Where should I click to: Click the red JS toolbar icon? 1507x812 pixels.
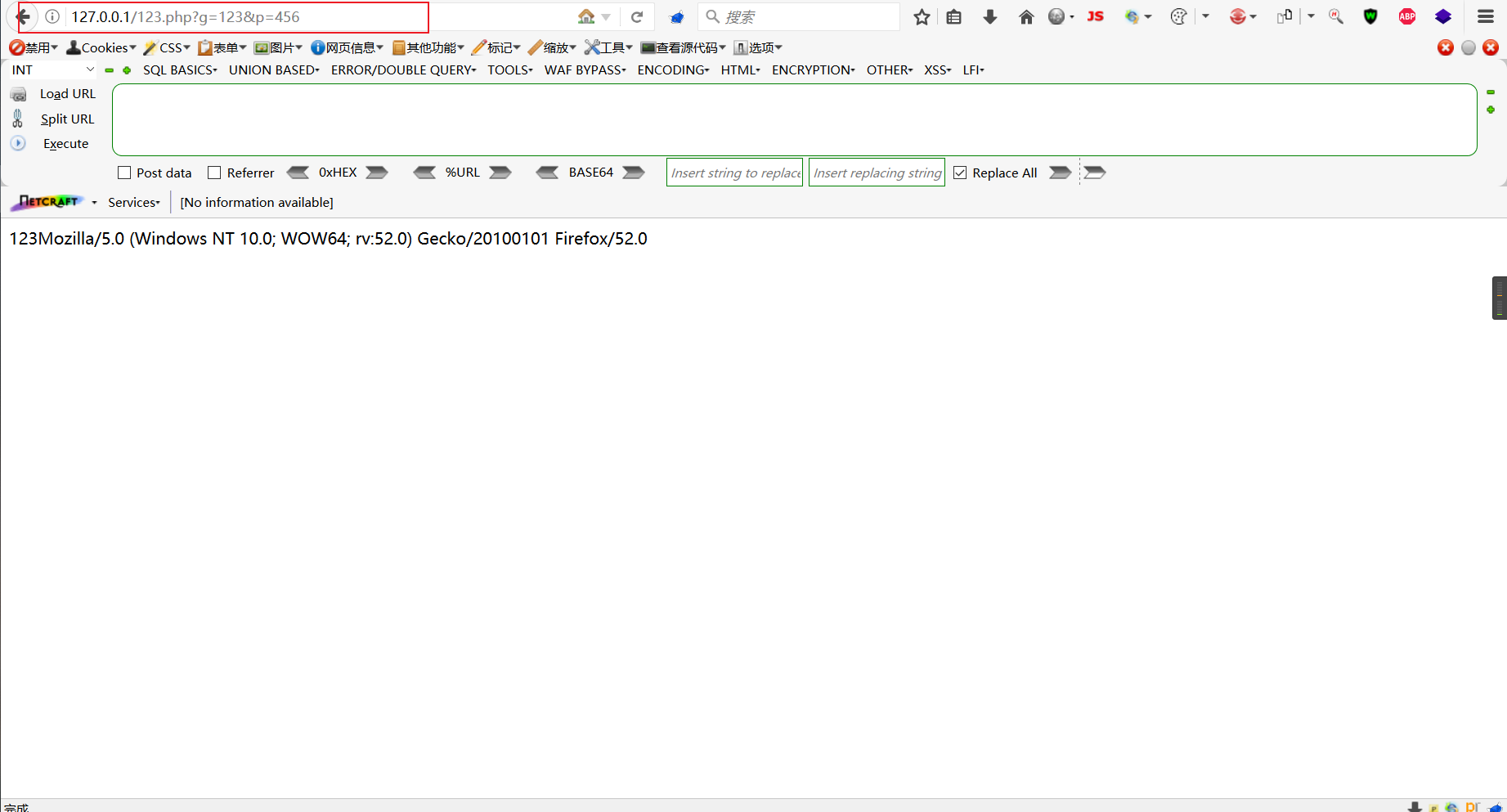coord(1096,16)
